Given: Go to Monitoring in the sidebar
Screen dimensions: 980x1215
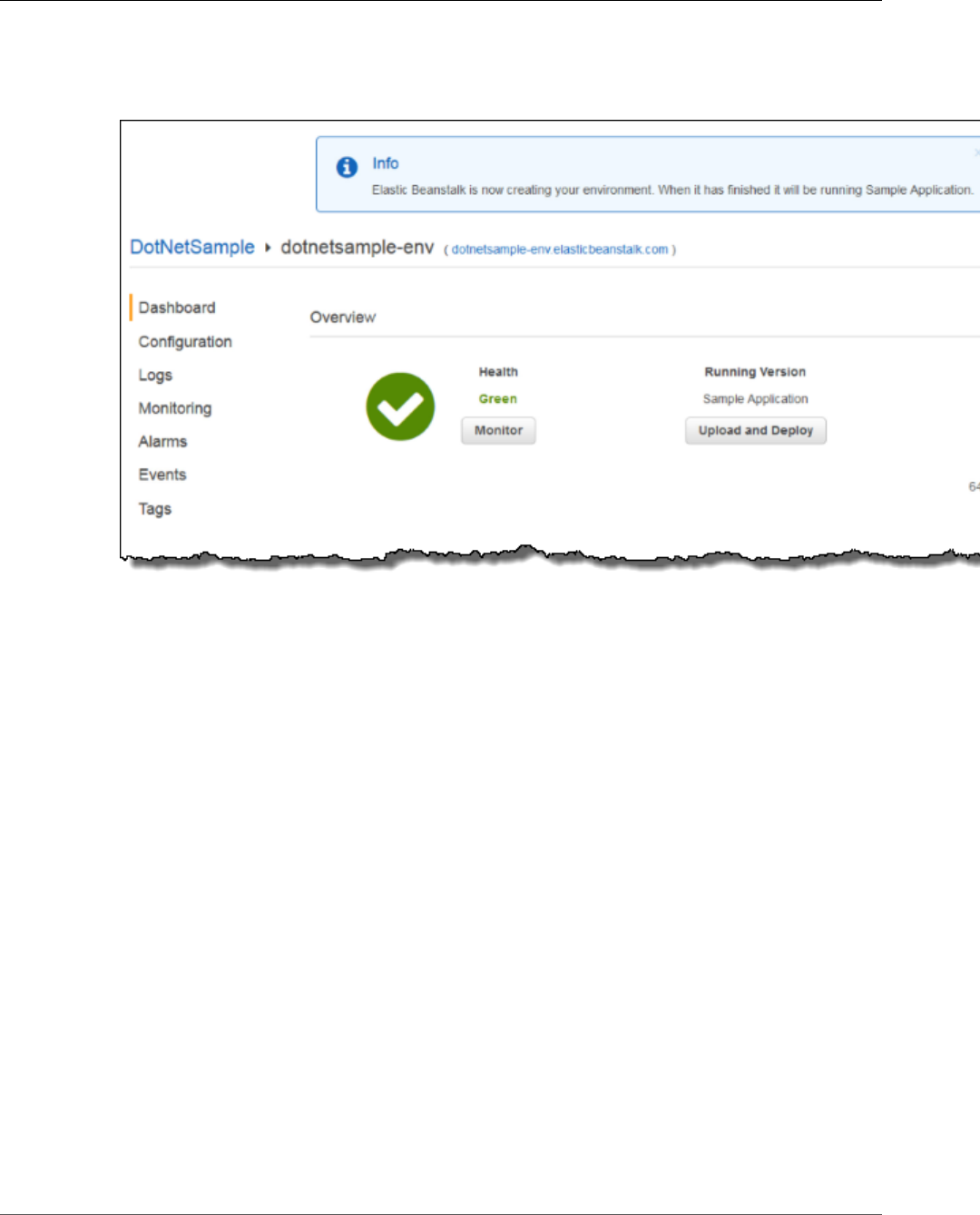Looking at the screenshot, I should 175,408.
